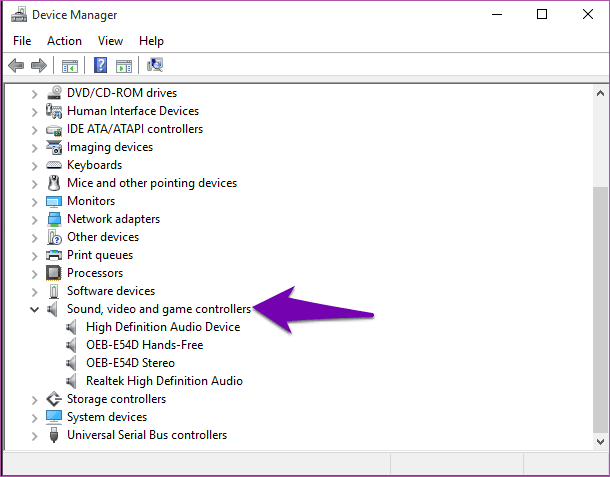Click the scrollbar down arrow
This screenshot has width=610, height=477.
(x=600, y=440)
